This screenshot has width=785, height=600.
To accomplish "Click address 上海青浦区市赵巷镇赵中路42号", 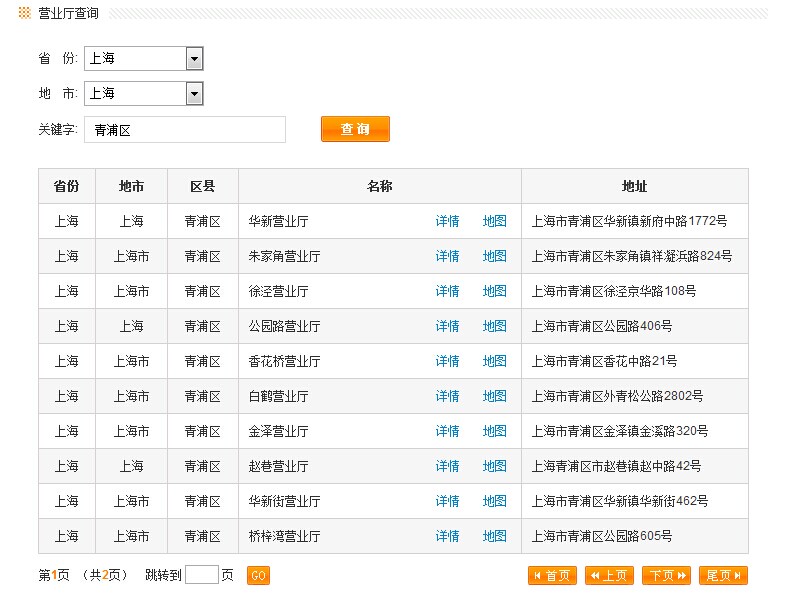I will [x=616, y=466].
